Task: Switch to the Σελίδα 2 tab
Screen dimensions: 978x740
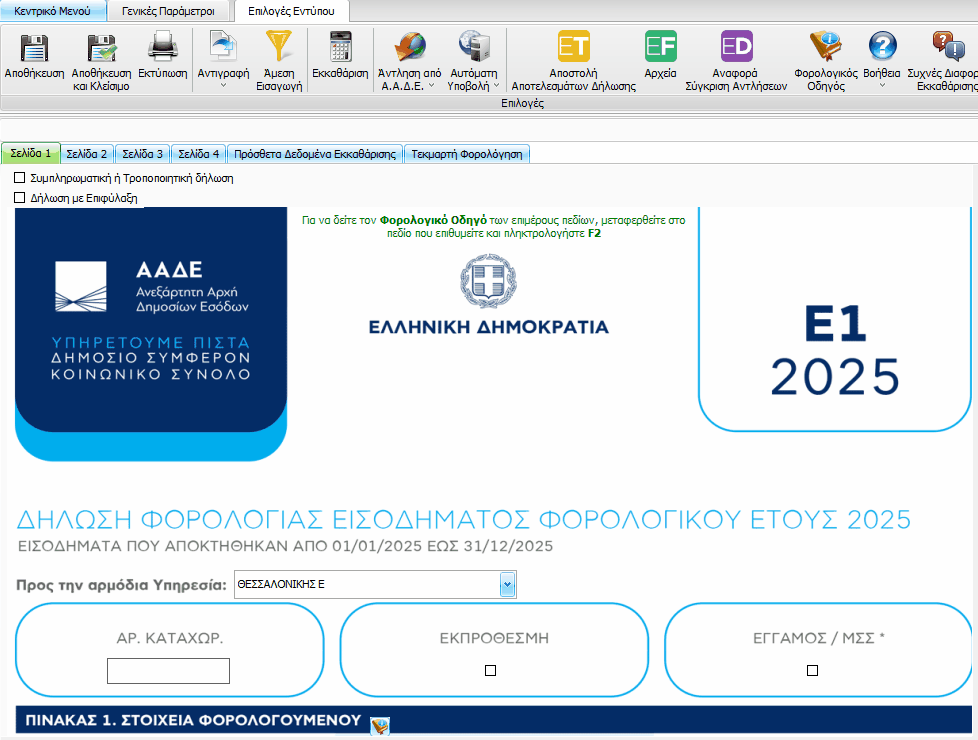Action: (x=87, y=154)
